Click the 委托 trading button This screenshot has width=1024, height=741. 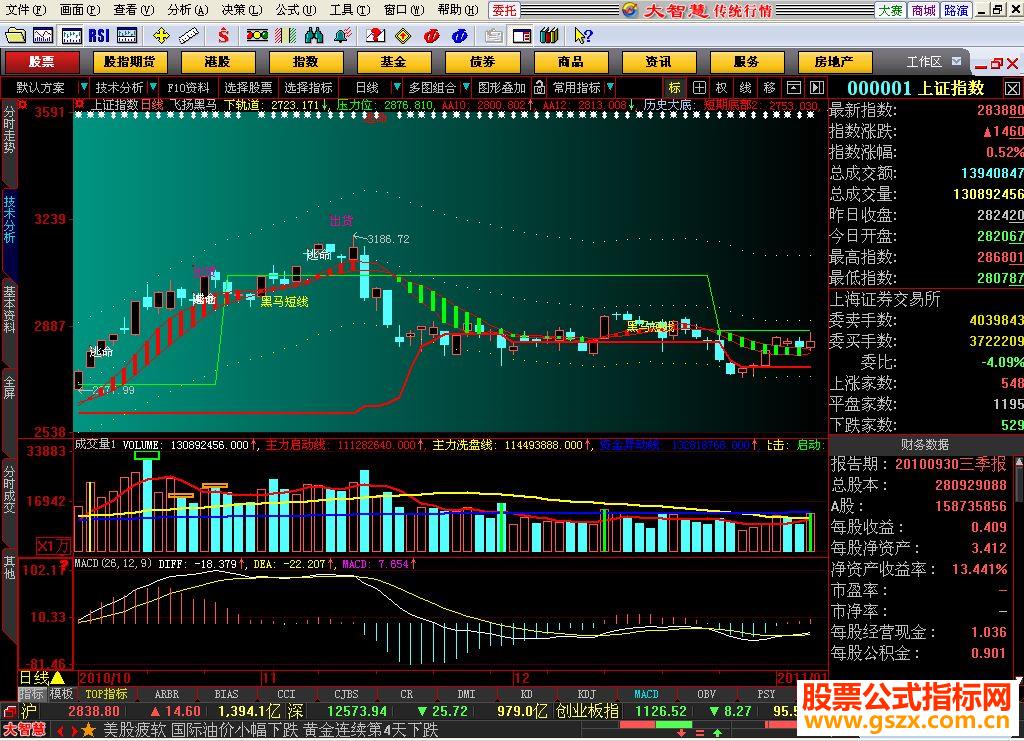click(504, 10)
